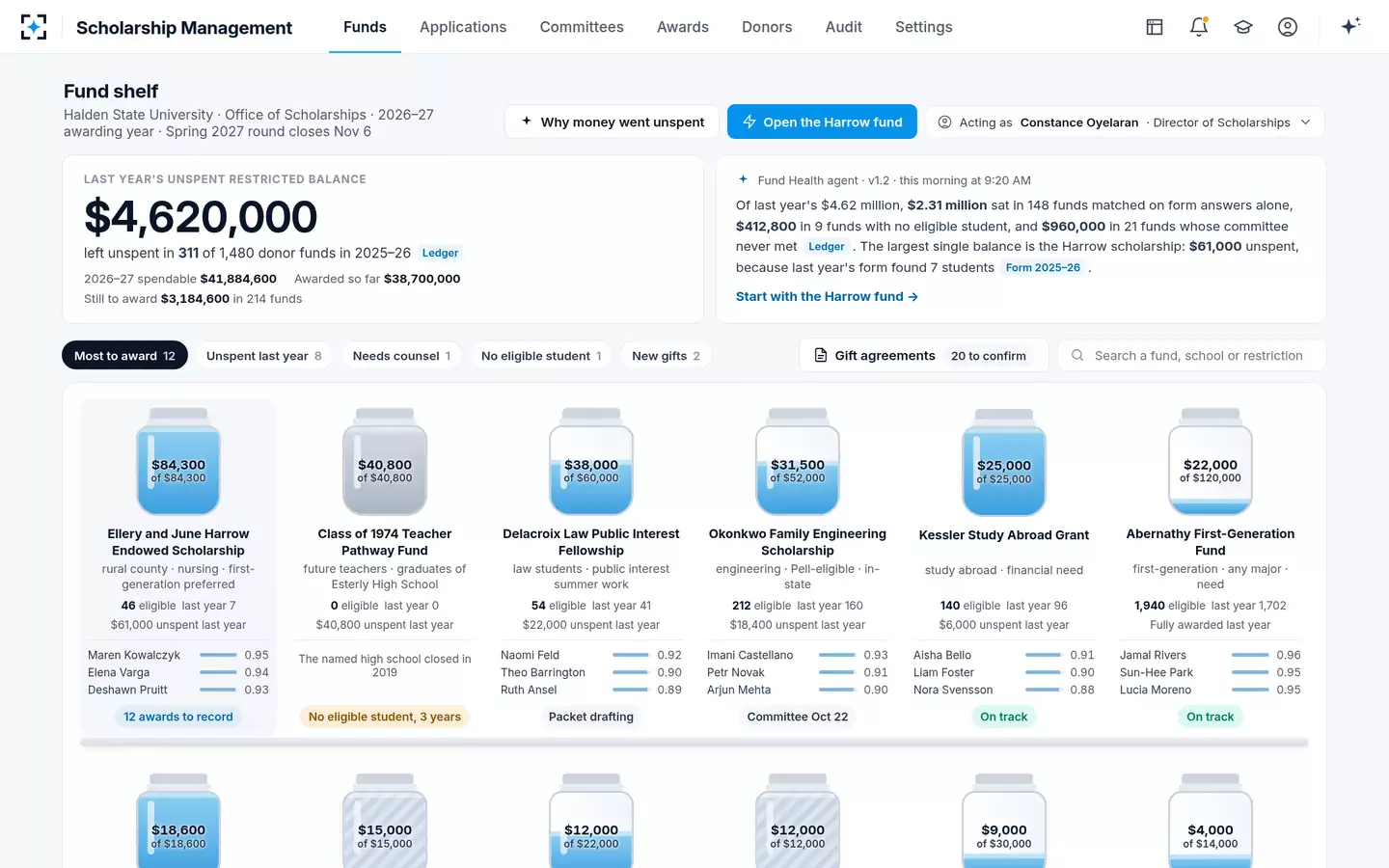The height and width of the screenshot is (868, 1389).
Task: Click the $18,600 fund jar
Action: click(x=178, y=821)
